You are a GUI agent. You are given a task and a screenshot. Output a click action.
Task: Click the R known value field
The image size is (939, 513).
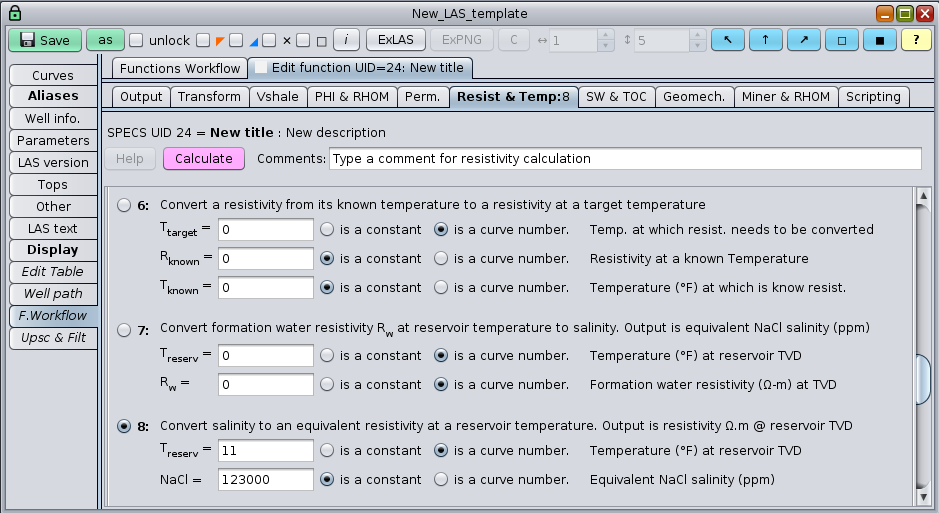click(x=265, y=259)
